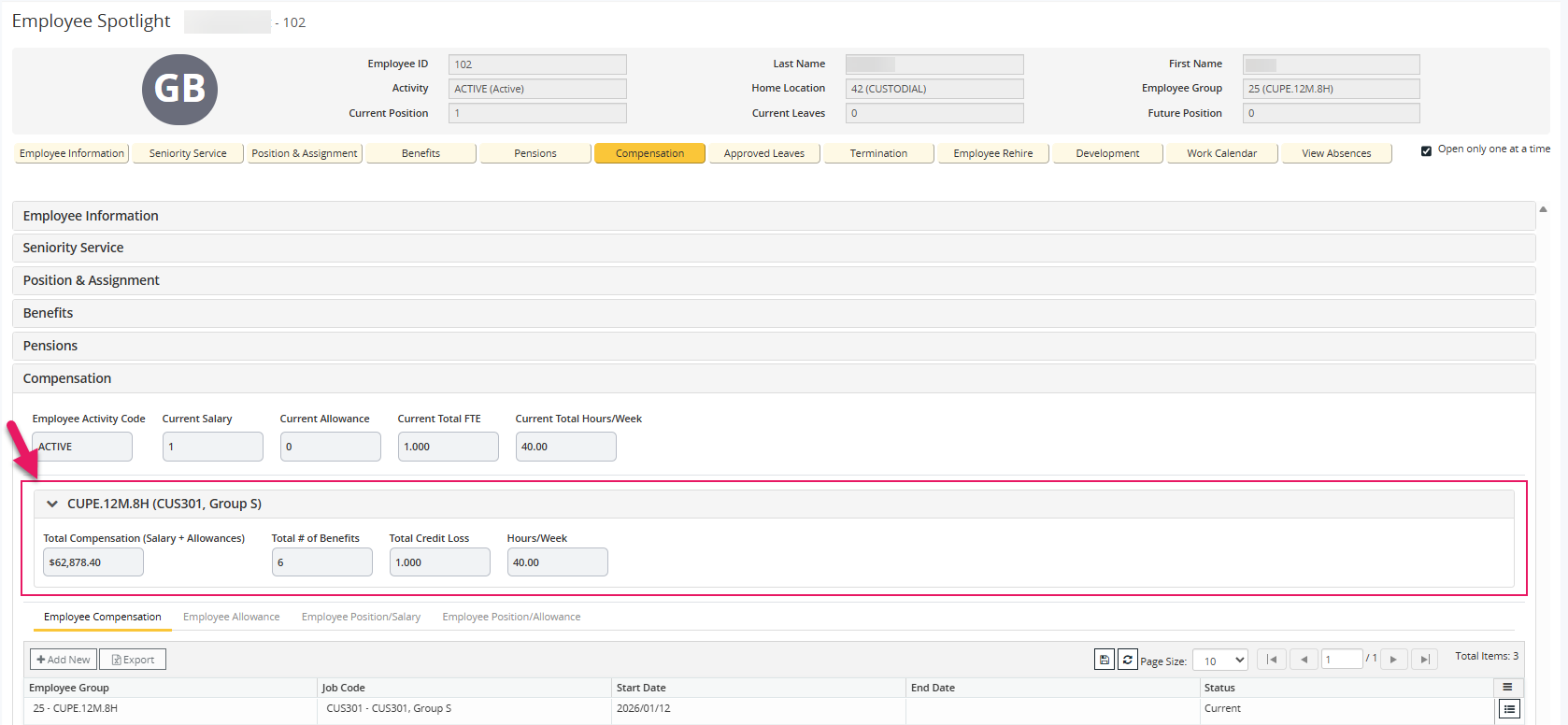The height and width of the screenshot is (725, 1568).
Task: Open the grid column menu icon
Action: point(1507,687)
